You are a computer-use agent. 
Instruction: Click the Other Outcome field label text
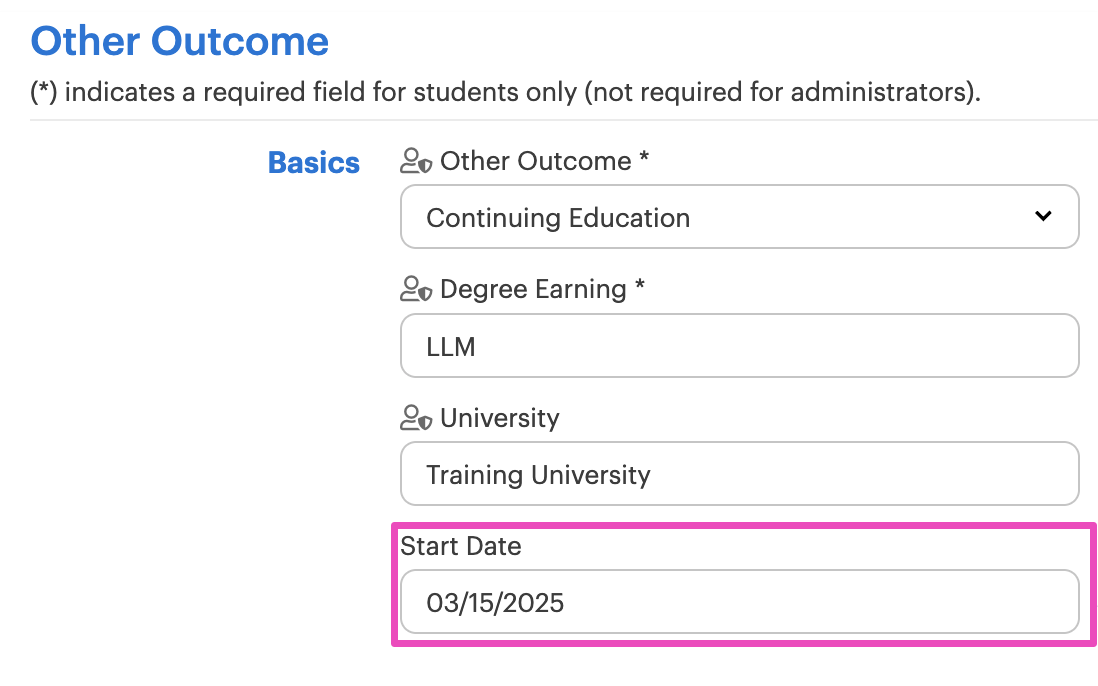pyautogui.click(x=536, y=161)
